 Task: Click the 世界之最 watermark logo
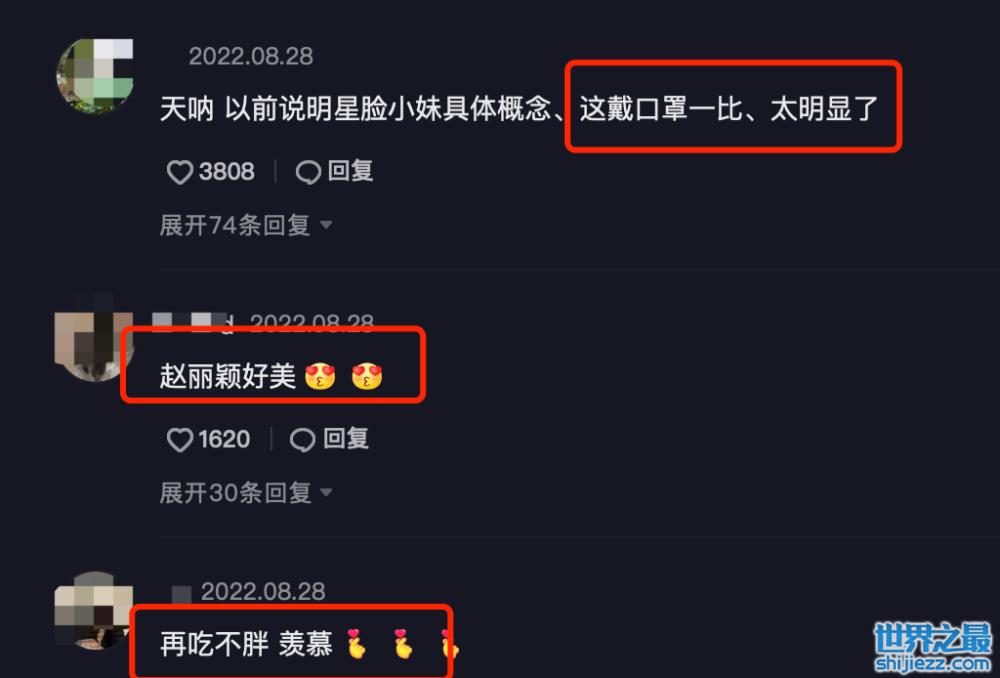tap(933, 647)
